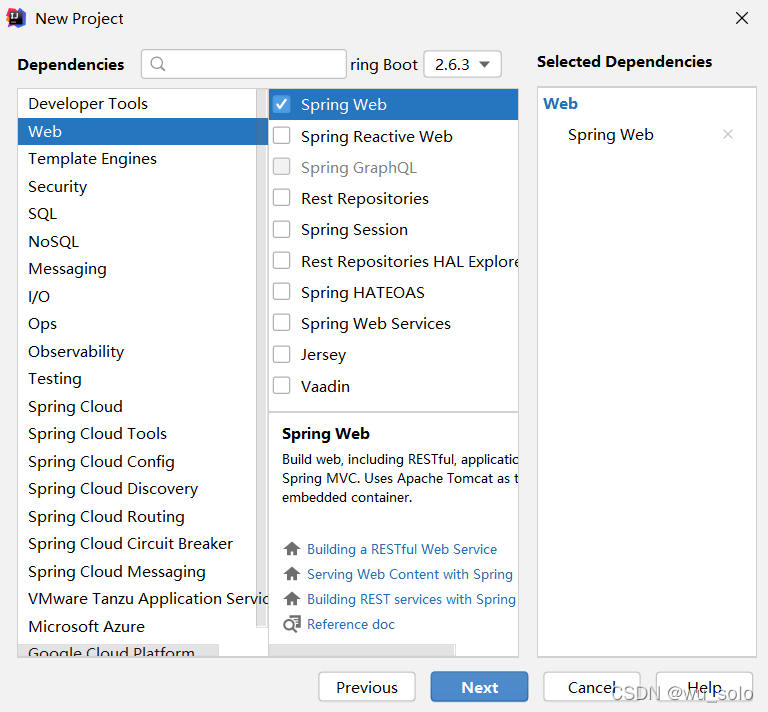
Task: Click the Cancel button
Action: tap(592, 687)
